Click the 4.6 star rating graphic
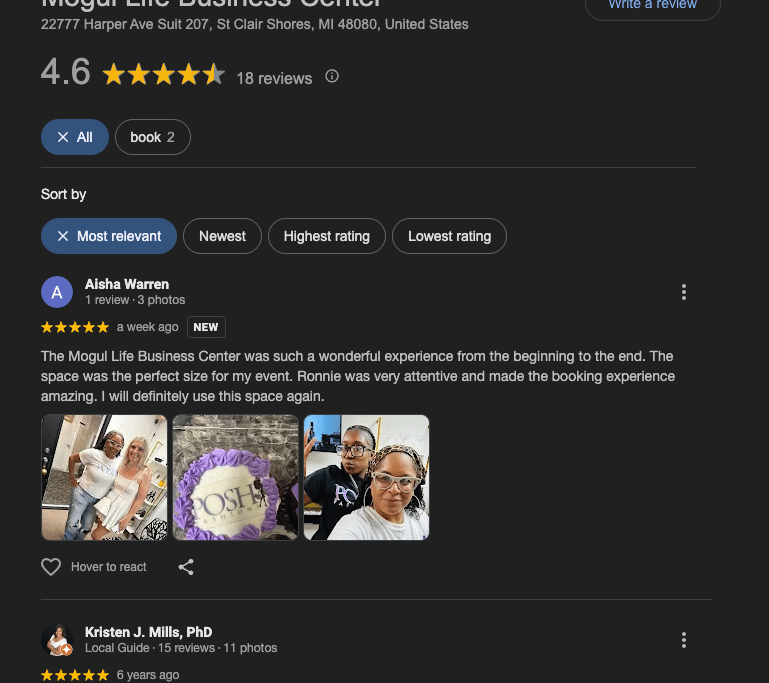This screenshot has width=769, height=683. [164, 75]
